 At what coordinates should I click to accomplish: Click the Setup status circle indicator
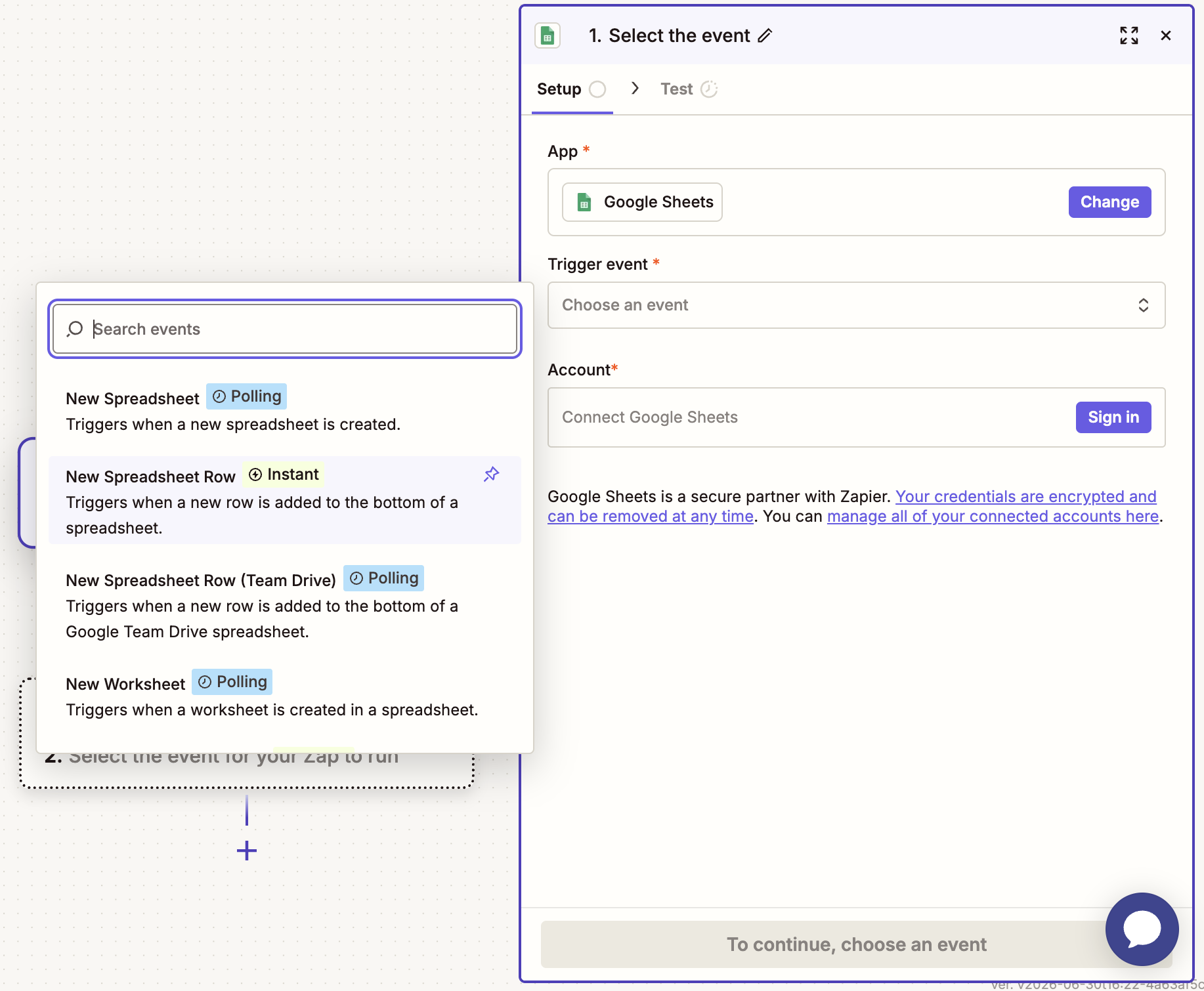point(597,89)
